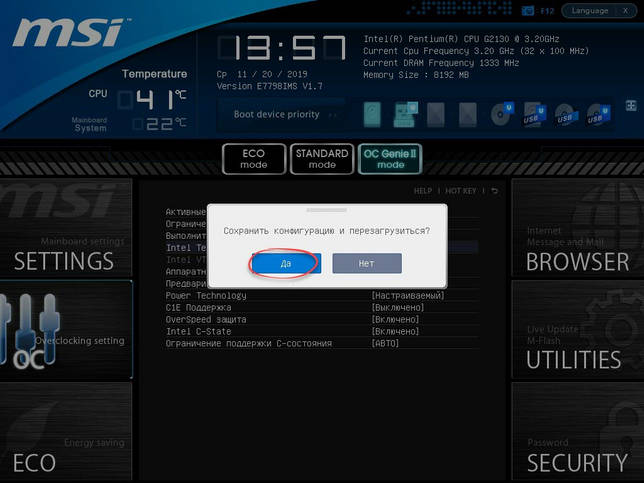Select the highlighted Intel Te row
Viewport: 644px width, 483px height.
coord(186,248)
